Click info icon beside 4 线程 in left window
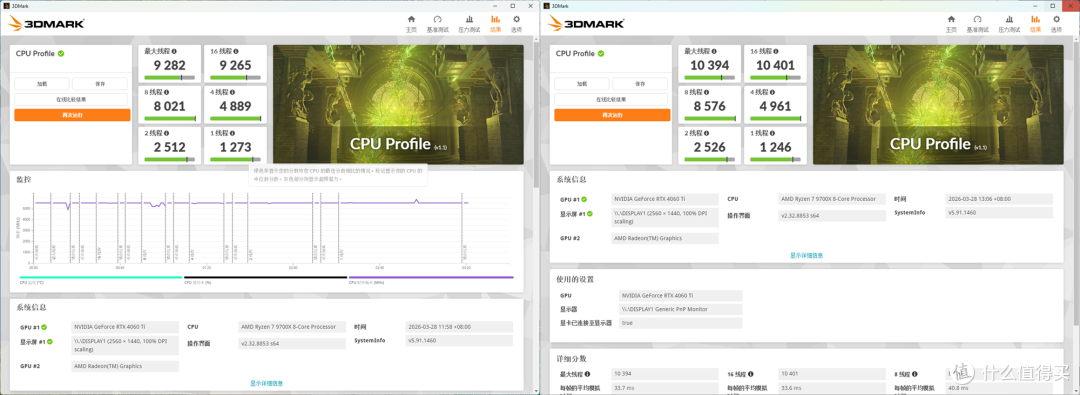 click(231, 92)
